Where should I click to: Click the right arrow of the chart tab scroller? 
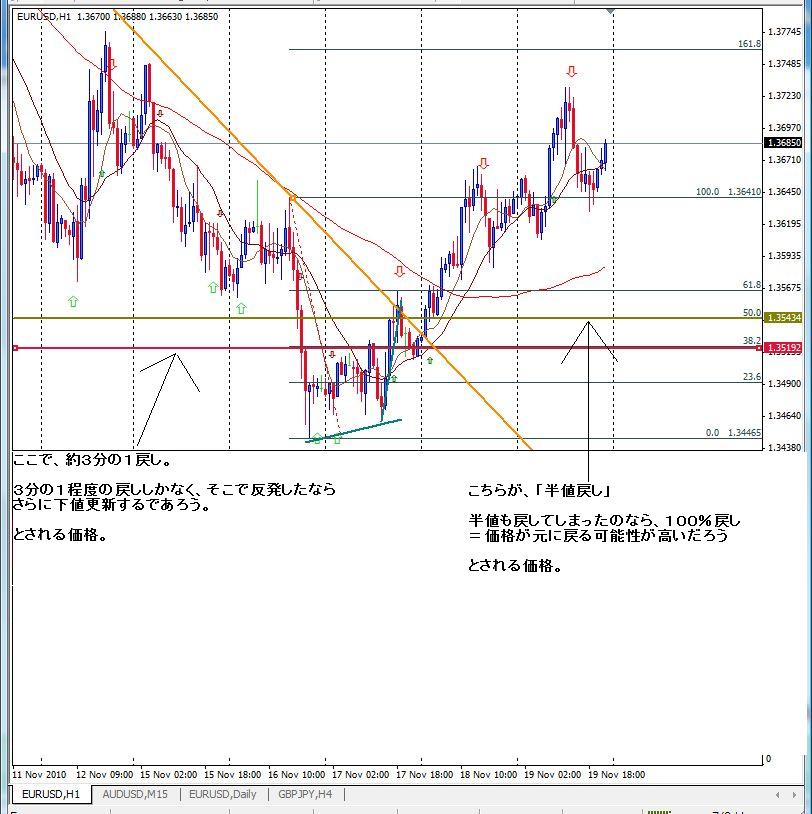[794, 795]
